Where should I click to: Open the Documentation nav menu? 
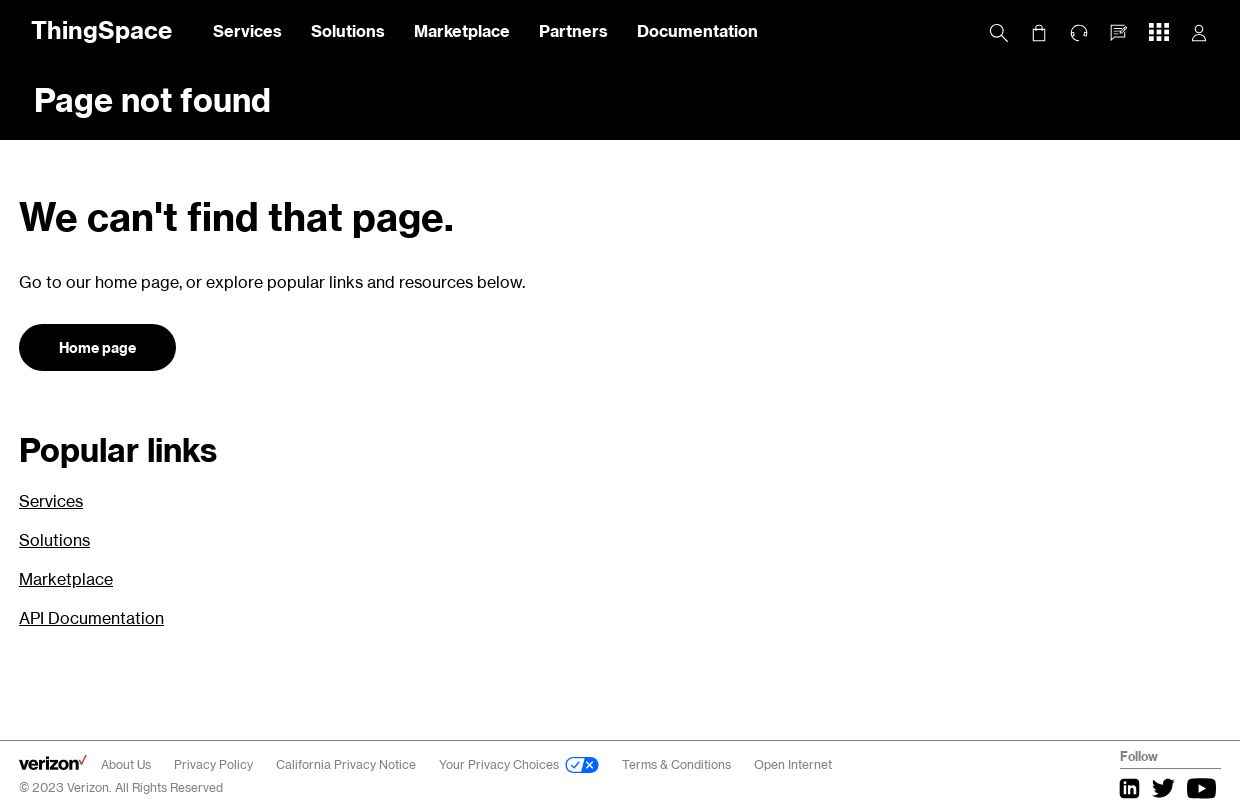click(697, 31)
